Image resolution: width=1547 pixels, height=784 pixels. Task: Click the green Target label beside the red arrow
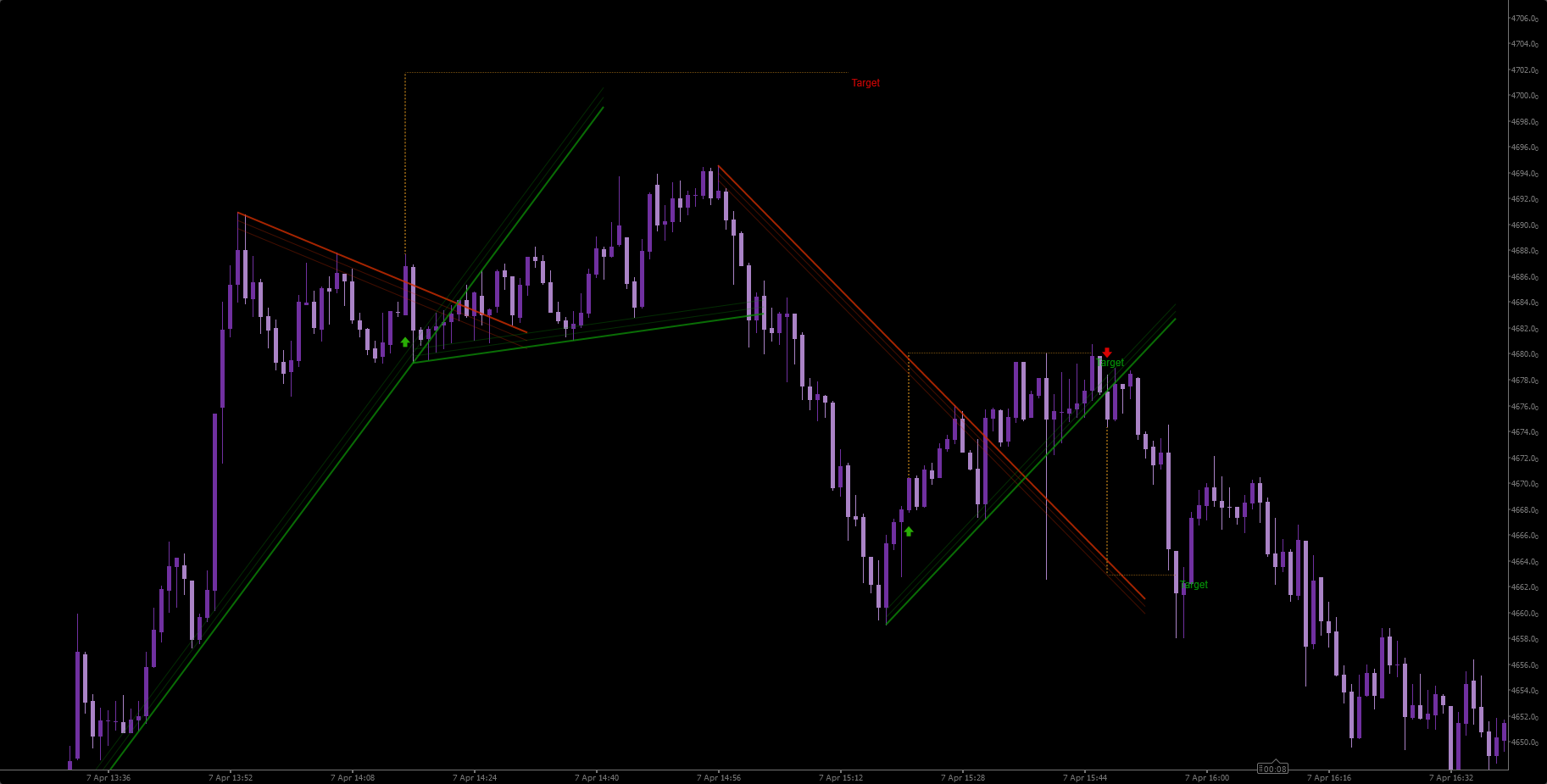point(1111,362)
